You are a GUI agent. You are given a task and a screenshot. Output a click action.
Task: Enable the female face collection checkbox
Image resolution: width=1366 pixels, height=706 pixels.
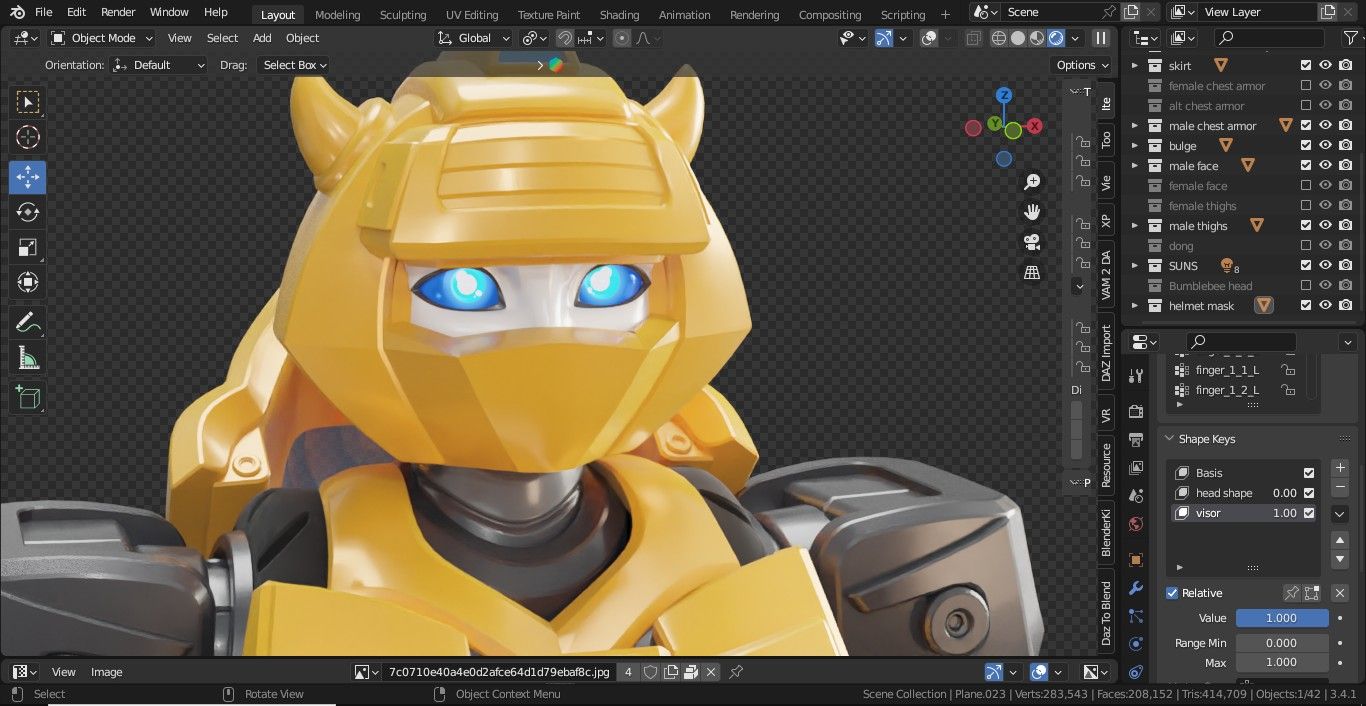pos(1305,186)
